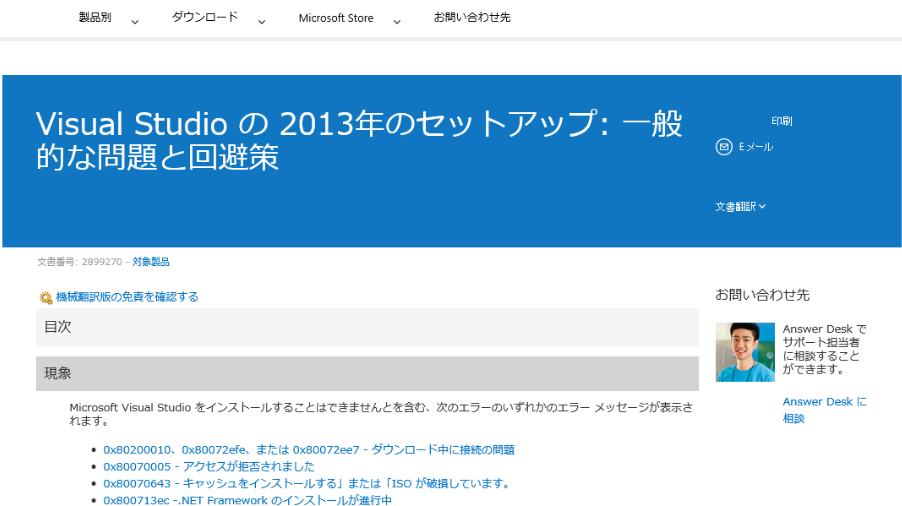Collapse the 現象 section header
This screenshot has height=506, width=902.
click(x=367, y=373)
